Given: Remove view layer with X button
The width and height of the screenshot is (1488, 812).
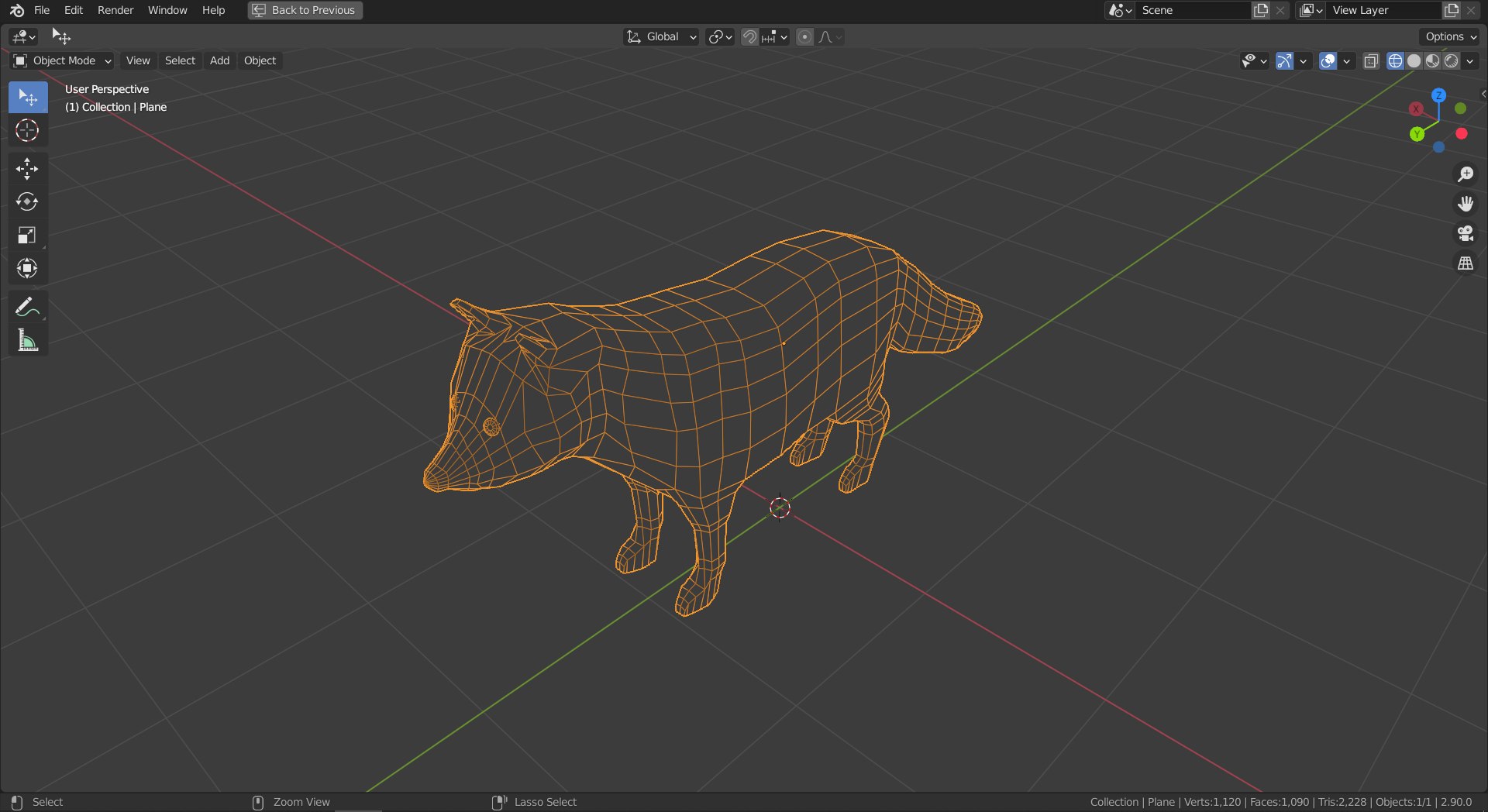Looking at the screenshot, I should point(1470,10).
